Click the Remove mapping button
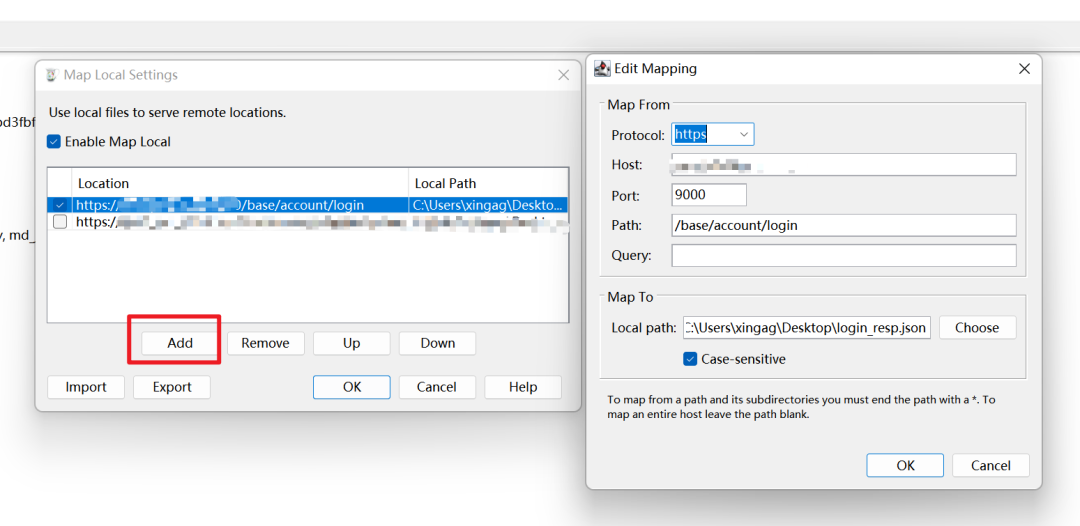The width and height of the screenshot is (1080, 526). tap(265, 343)
